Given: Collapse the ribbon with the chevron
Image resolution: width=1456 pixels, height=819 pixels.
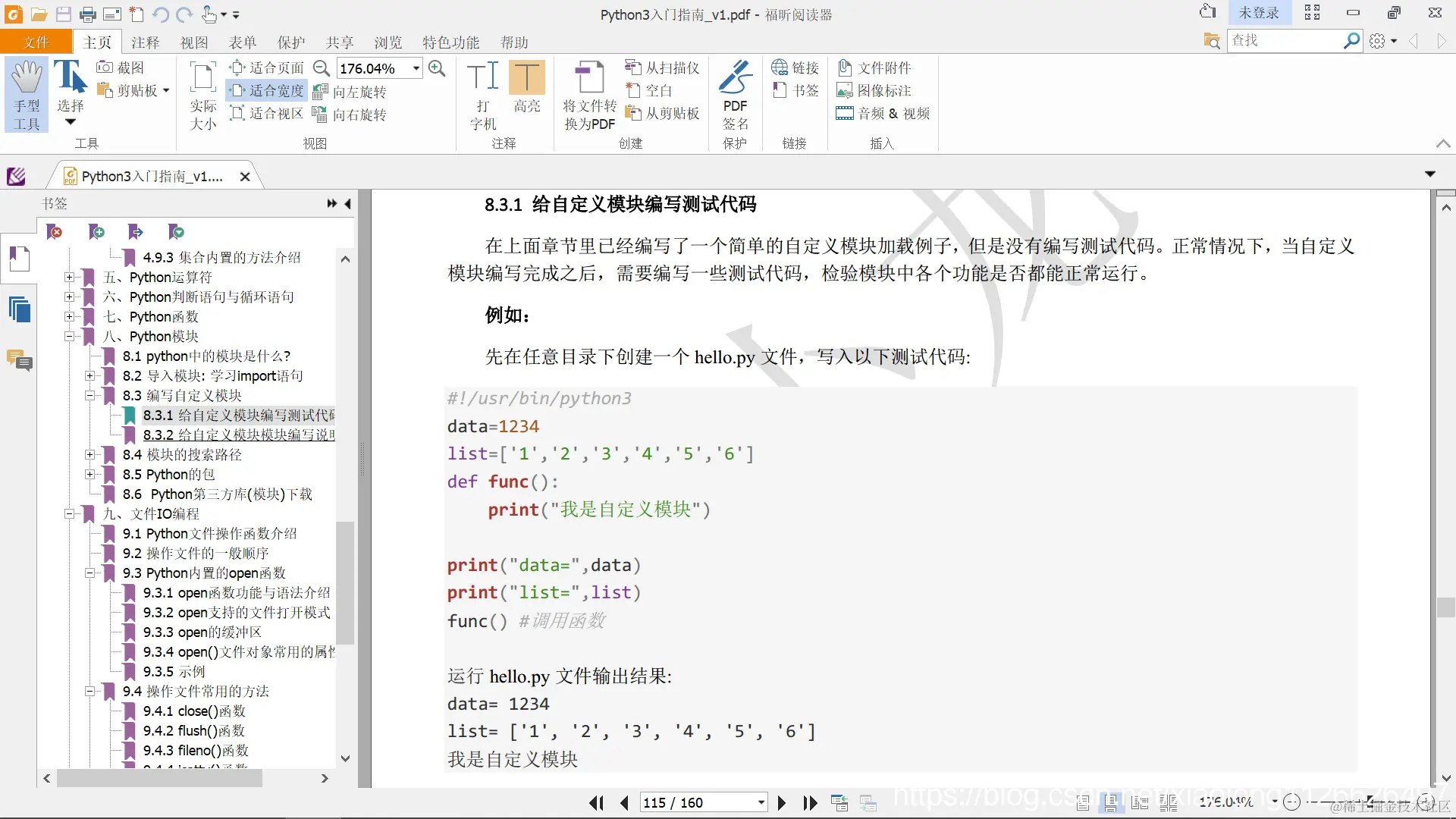Looking at the screenshot, I should tap(1442, 143).
